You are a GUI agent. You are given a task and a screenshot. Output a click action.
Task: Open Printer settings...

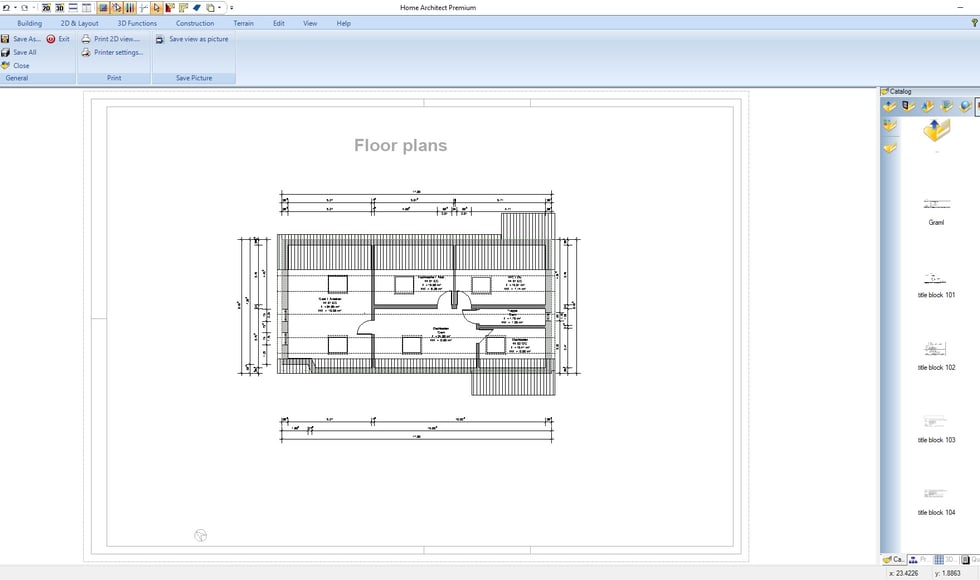(112, 52)
